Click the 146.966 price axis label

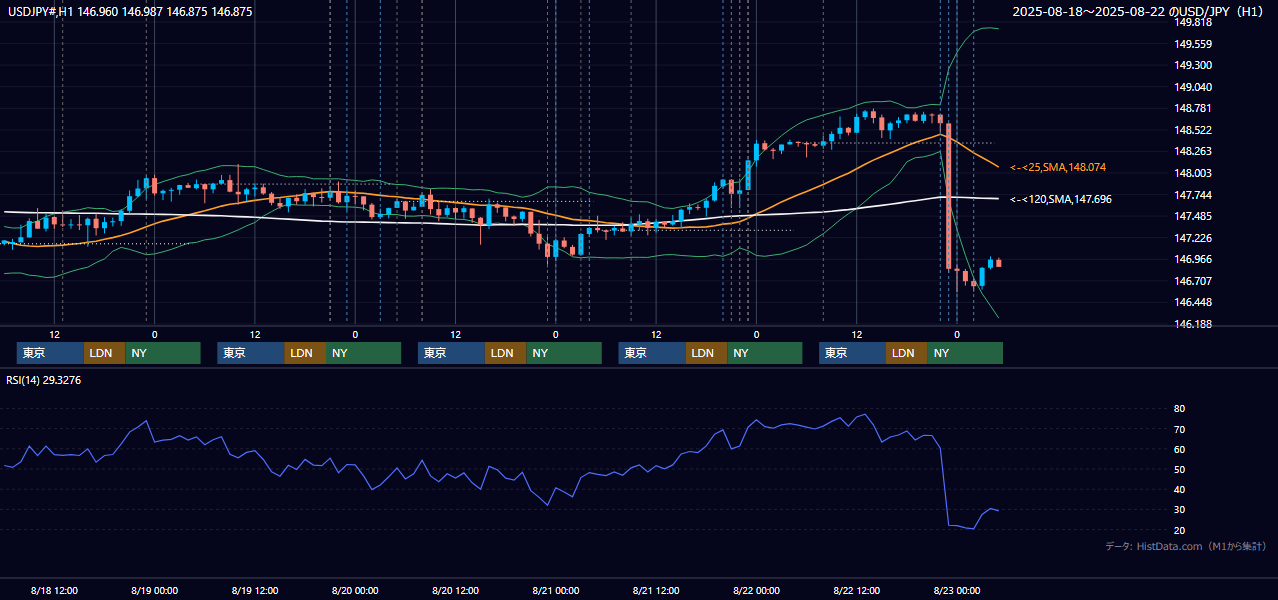pos(1193,260)
